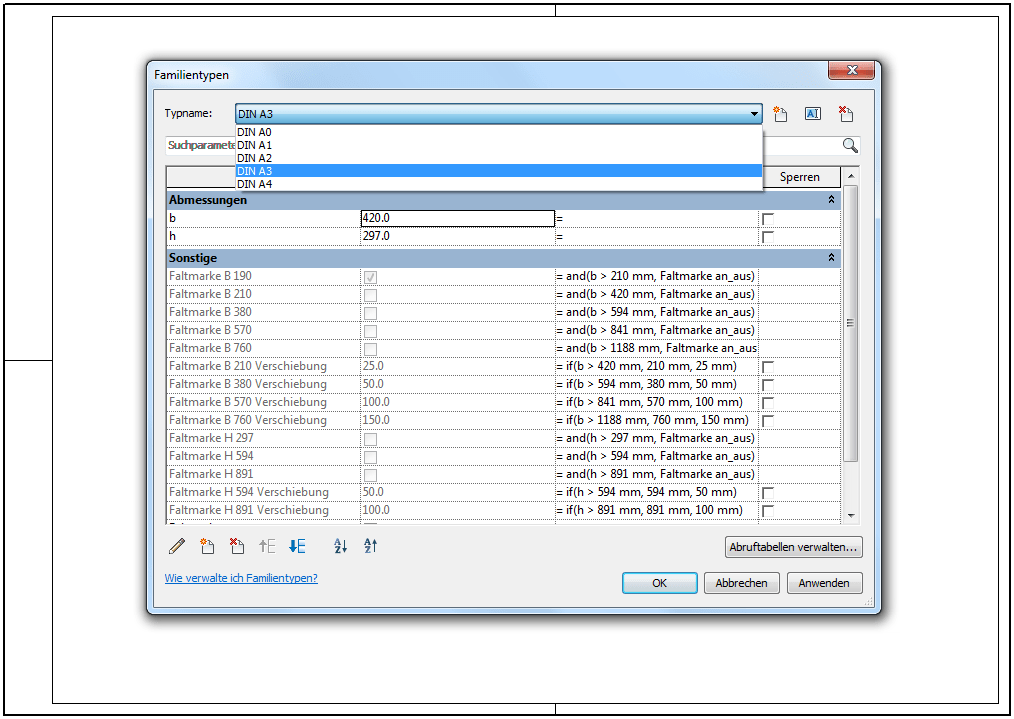Move parameter down with the arrow icon
Viewport: 1014px width, 719px height.
[297, 546]
